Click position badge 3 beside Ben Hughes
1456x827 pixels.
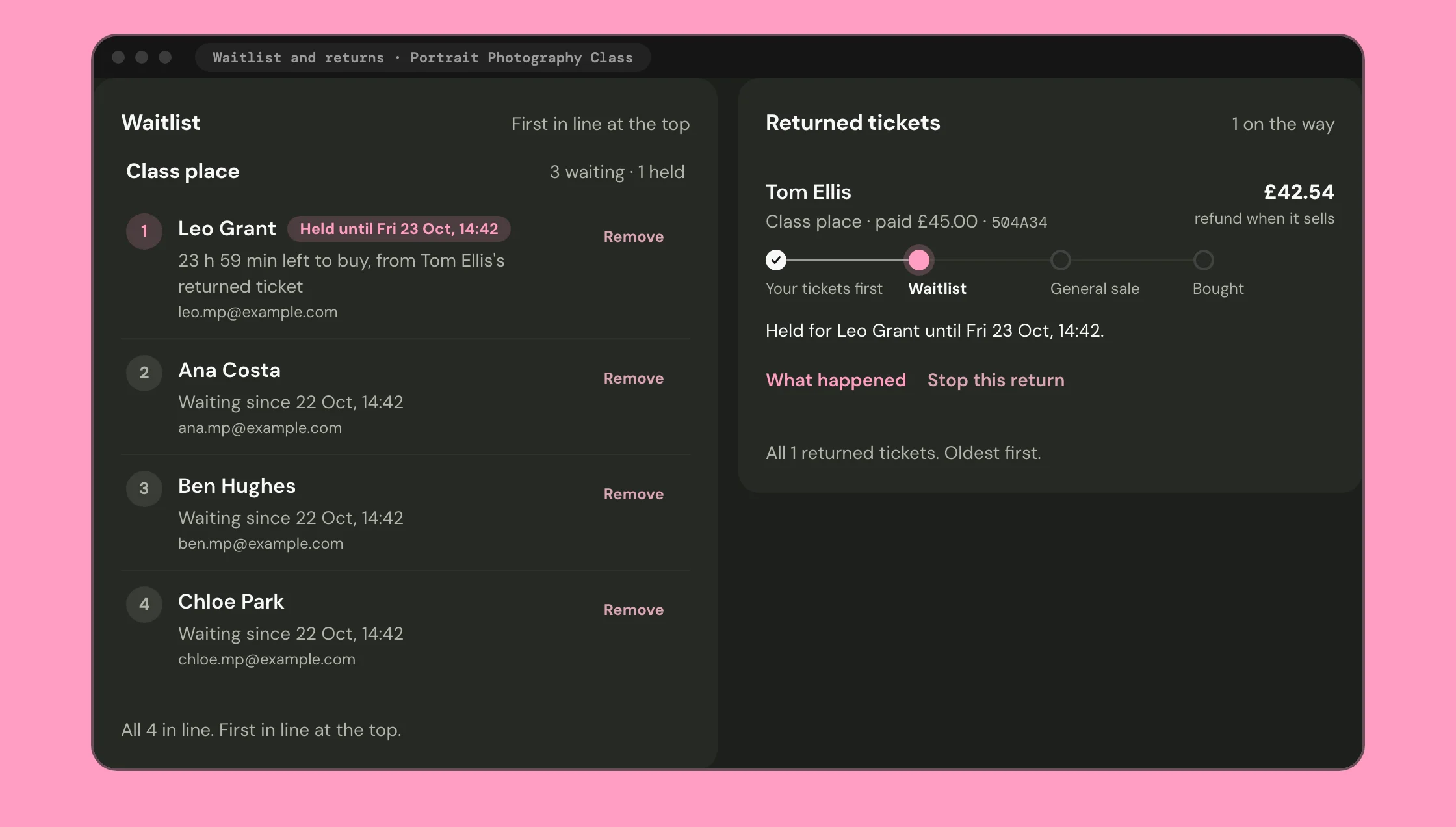144,488
